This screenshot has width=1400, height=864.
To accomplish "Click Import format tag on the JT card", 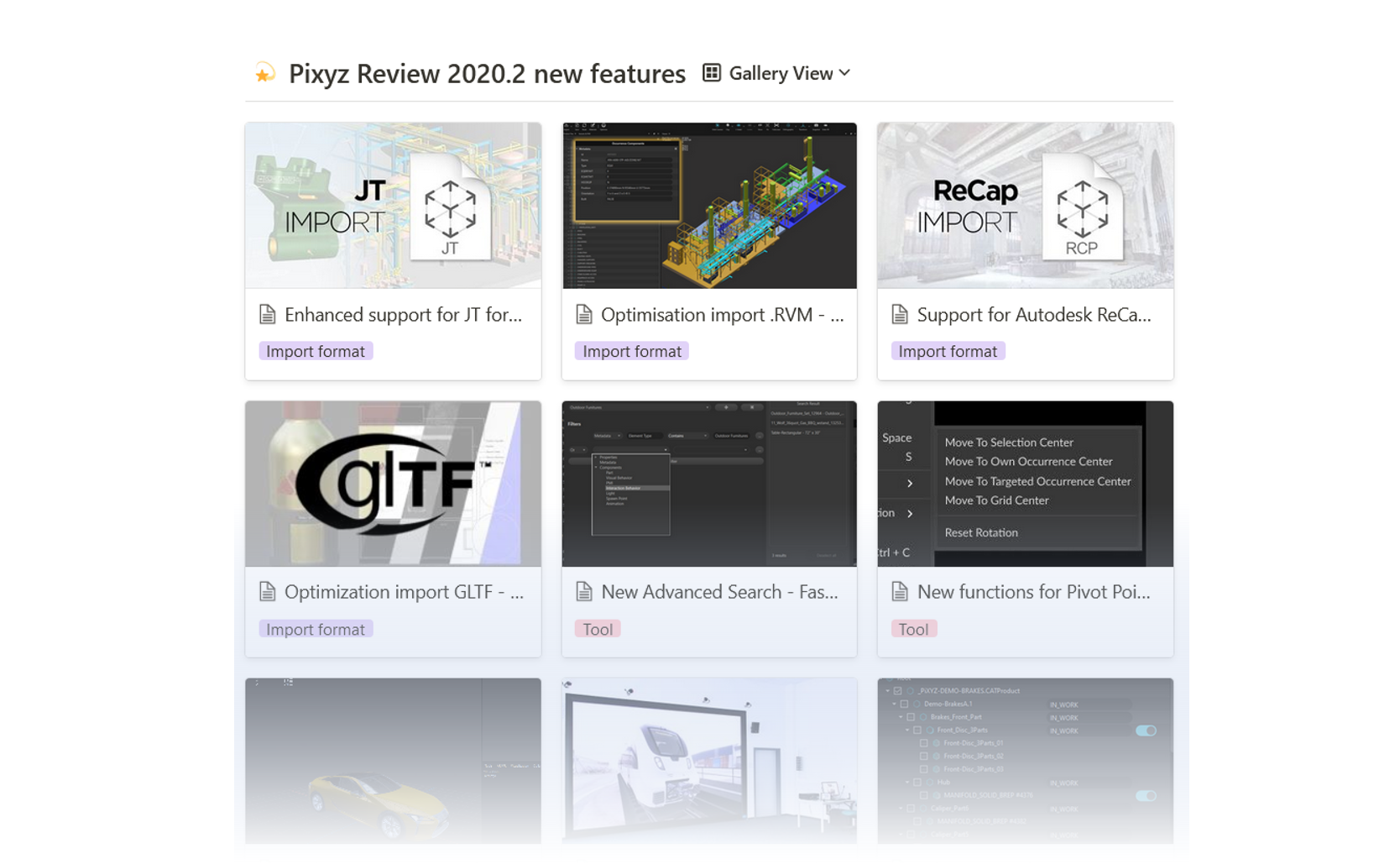I will [x=316, y=351].
